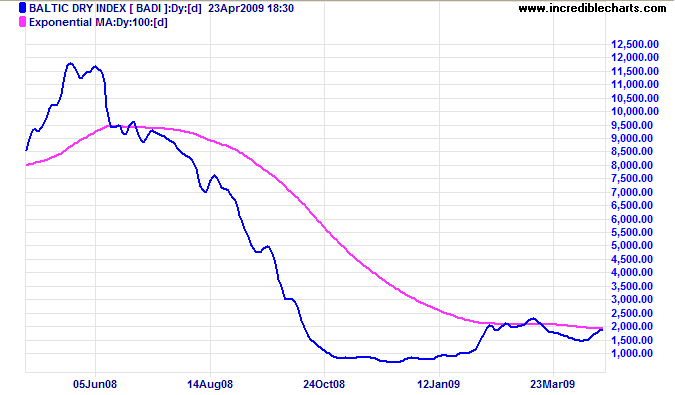Click the 5,000.00 price axis label
Image resolution: width=675 pixels, height=395 pixels.
(x=632, y=245)
